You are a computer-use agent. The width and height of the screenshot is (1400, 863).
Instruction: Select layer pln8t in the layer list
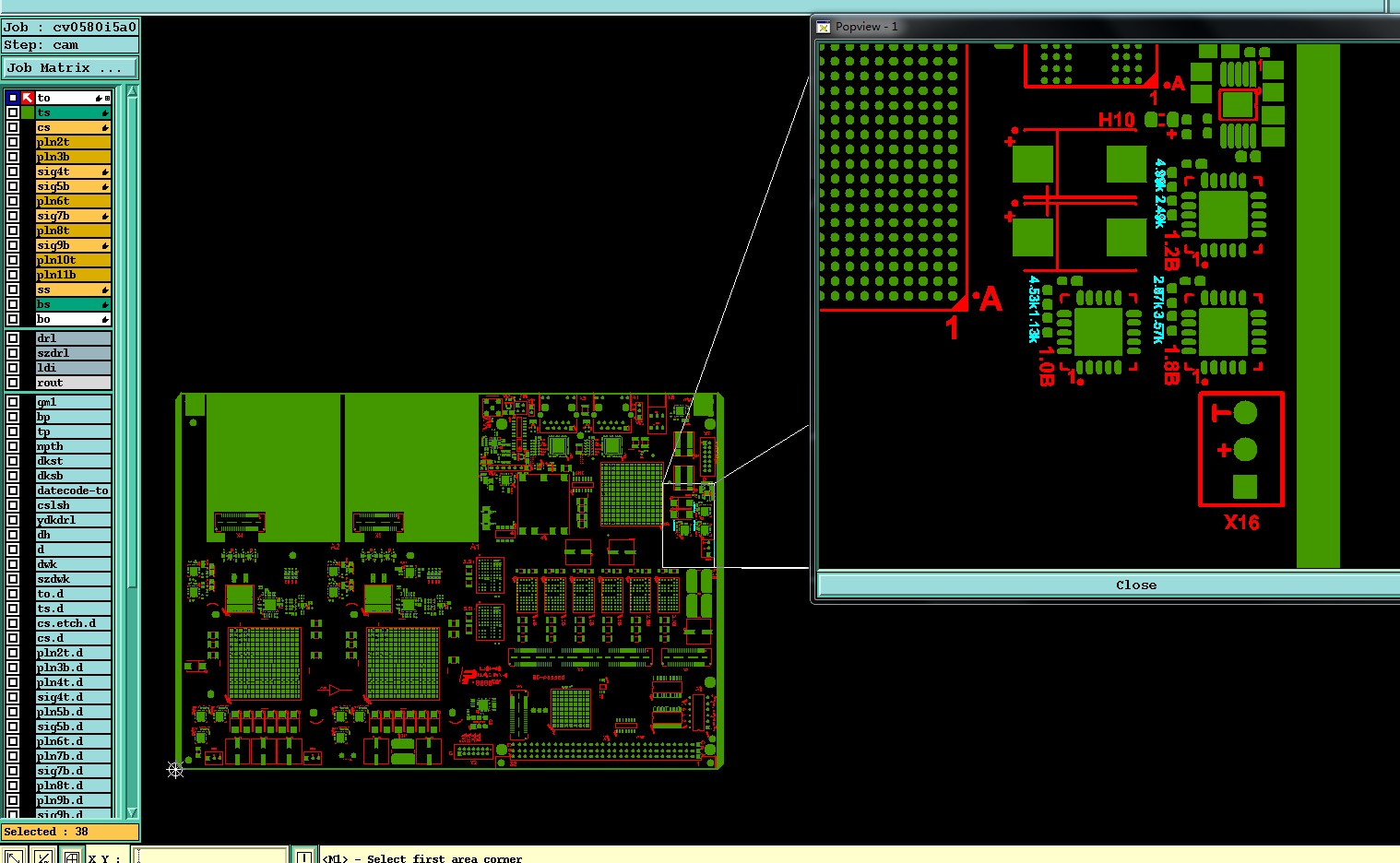click(73, 231)
